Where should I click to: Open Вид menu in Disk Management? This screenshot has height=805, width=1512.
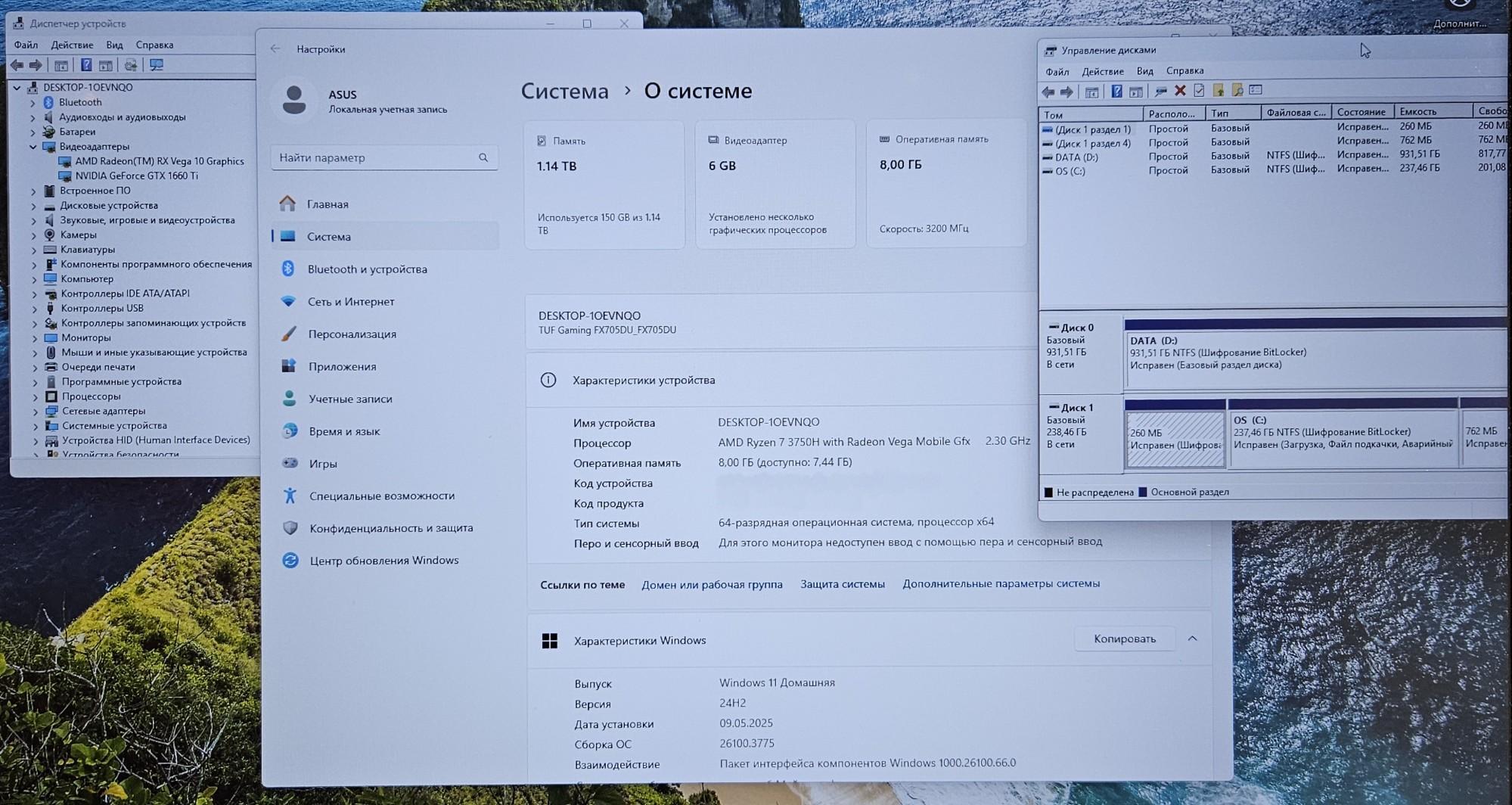point(1145,71)
